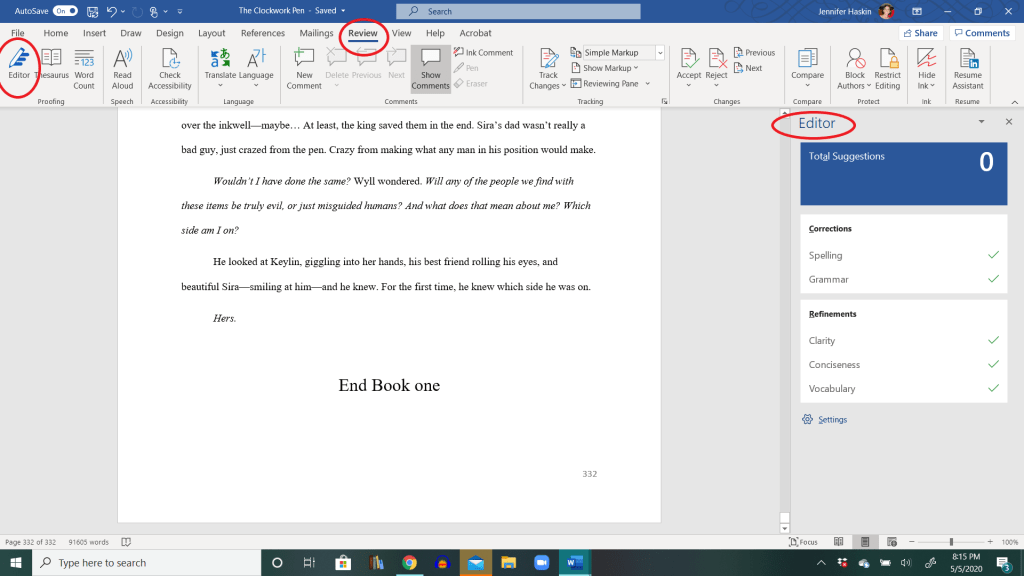Image resolution: width=1024 pixels, height=576 pixels.
Task: Open the Show Markup dropdown
Action: [610, 68]
